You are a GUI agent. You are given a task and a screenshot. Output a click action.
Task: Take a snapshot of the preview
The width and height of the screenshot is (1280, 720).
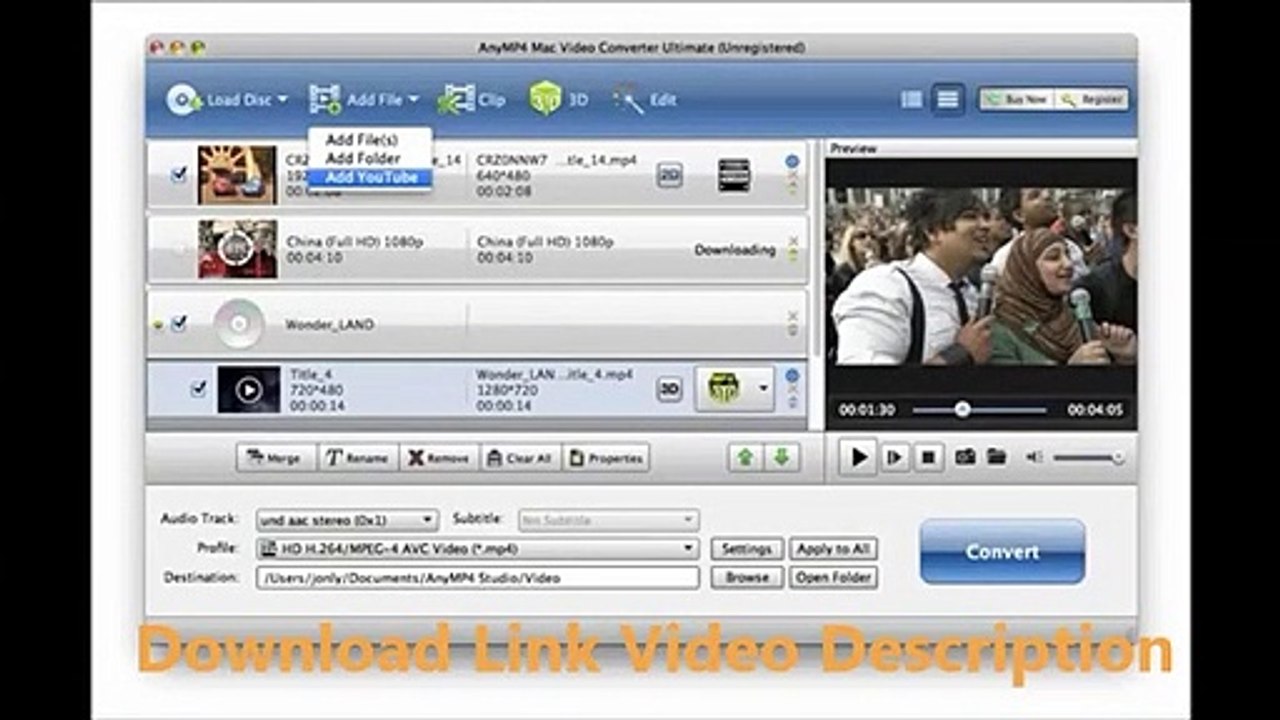(x=965, y=457)
